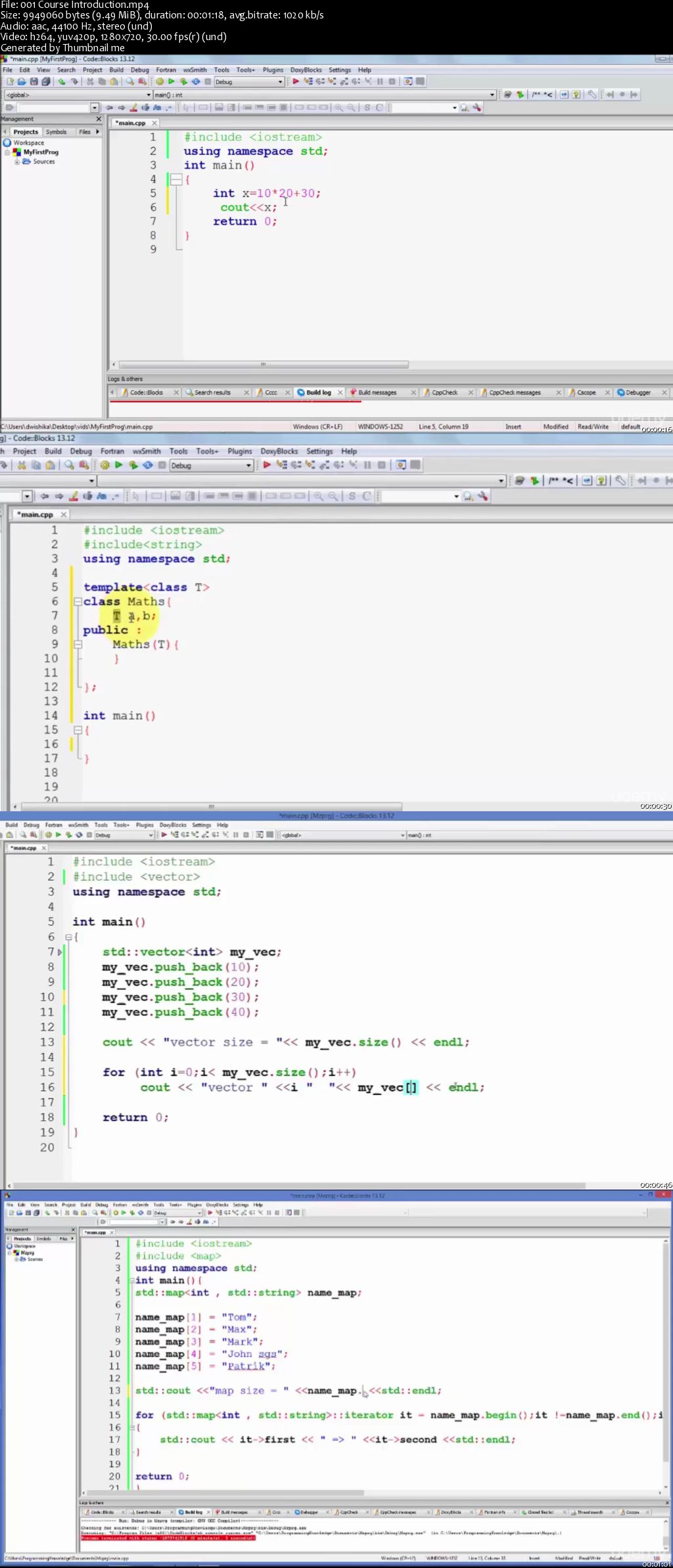The image size is (673, 1568).
Task: Expand the MyFirstProg project tree node
Action: [7, 152]
